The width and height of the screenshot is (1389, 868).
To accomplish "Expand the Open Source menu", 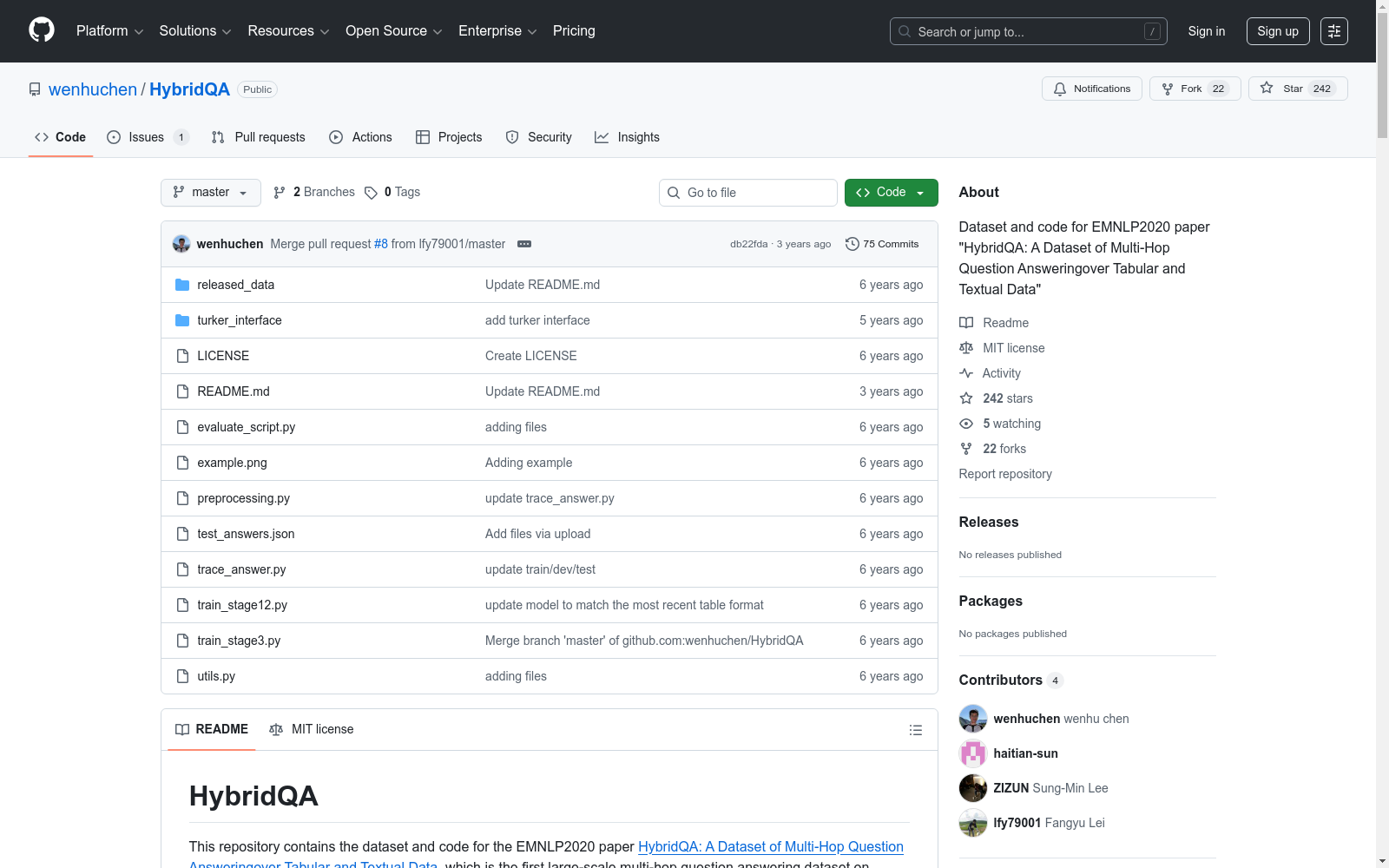I will 394,31.
